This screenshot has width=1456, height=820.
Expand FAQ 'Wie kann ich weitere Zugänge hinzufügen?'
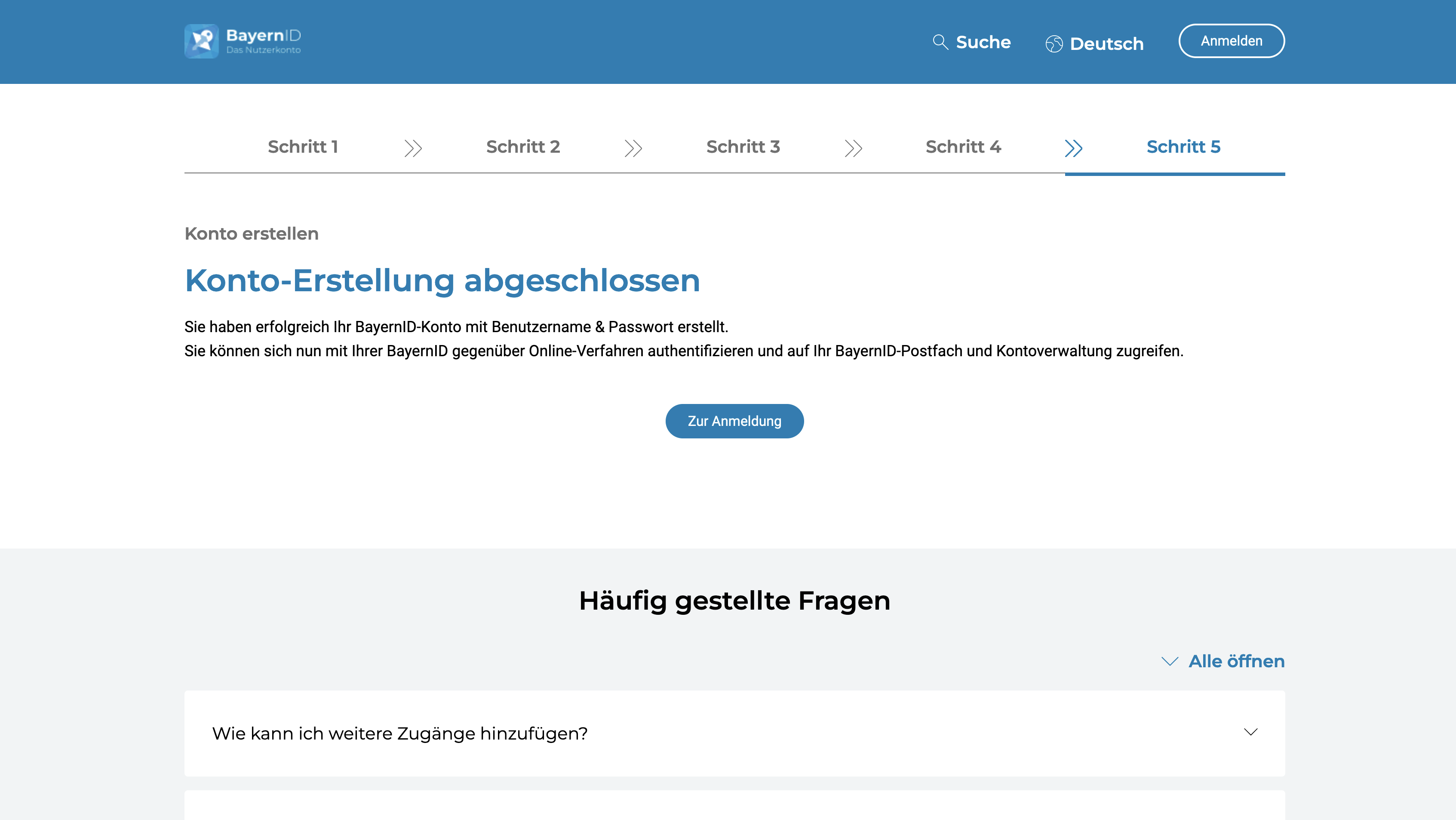[734, 733]
